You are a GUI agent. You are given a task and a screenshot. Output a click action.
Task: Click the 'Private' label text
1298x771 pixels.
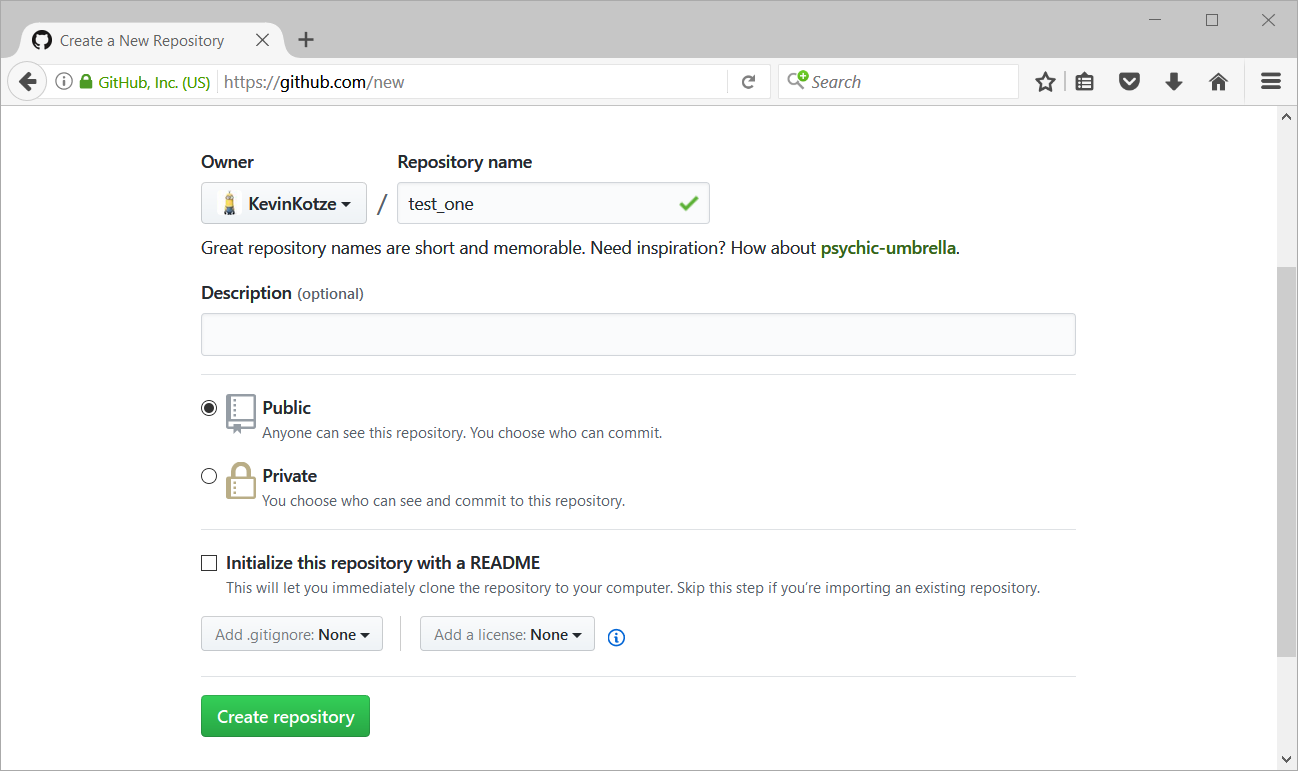[x=290, y=476]
